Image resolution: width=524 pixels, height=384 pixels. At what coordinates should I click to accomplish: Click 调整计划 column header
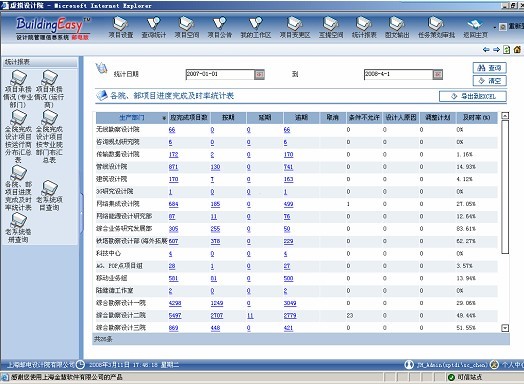coord(437,118)
